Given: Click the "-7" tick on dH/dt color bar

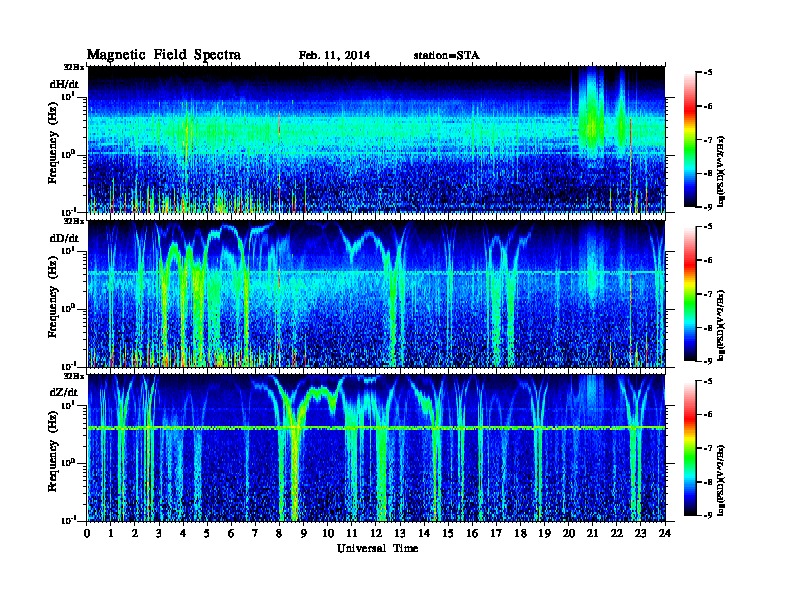Looking at the screenshot, I should pyautogui.click(x=708, y=139).
